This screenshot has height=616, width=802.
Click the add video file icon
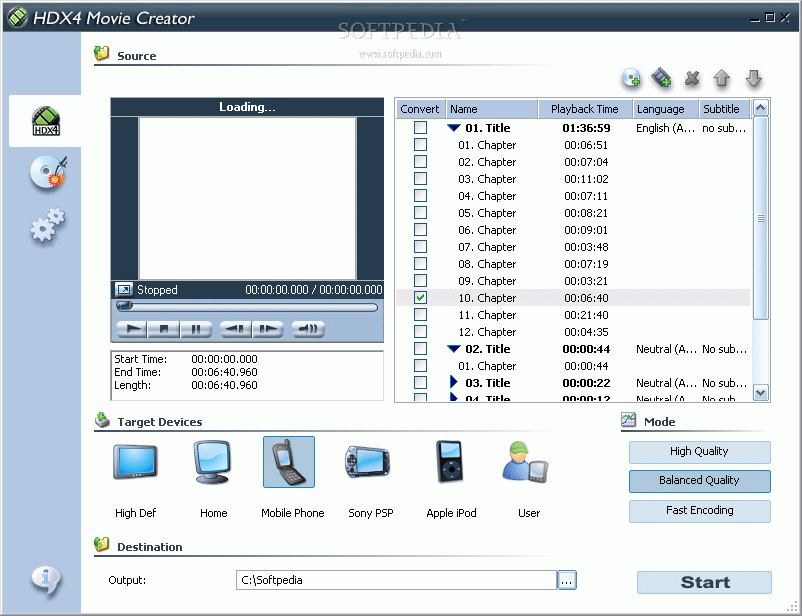(661, 78)
